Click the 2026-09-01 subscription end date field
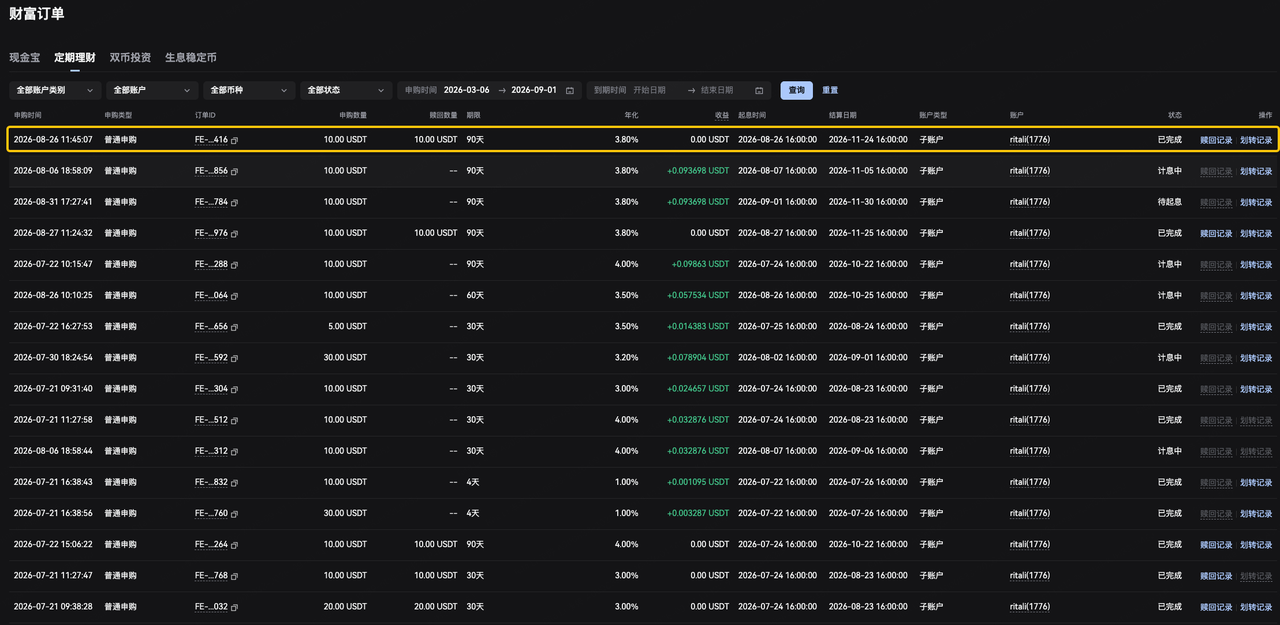Screen dimensions: 1280x625 point(534,90)
